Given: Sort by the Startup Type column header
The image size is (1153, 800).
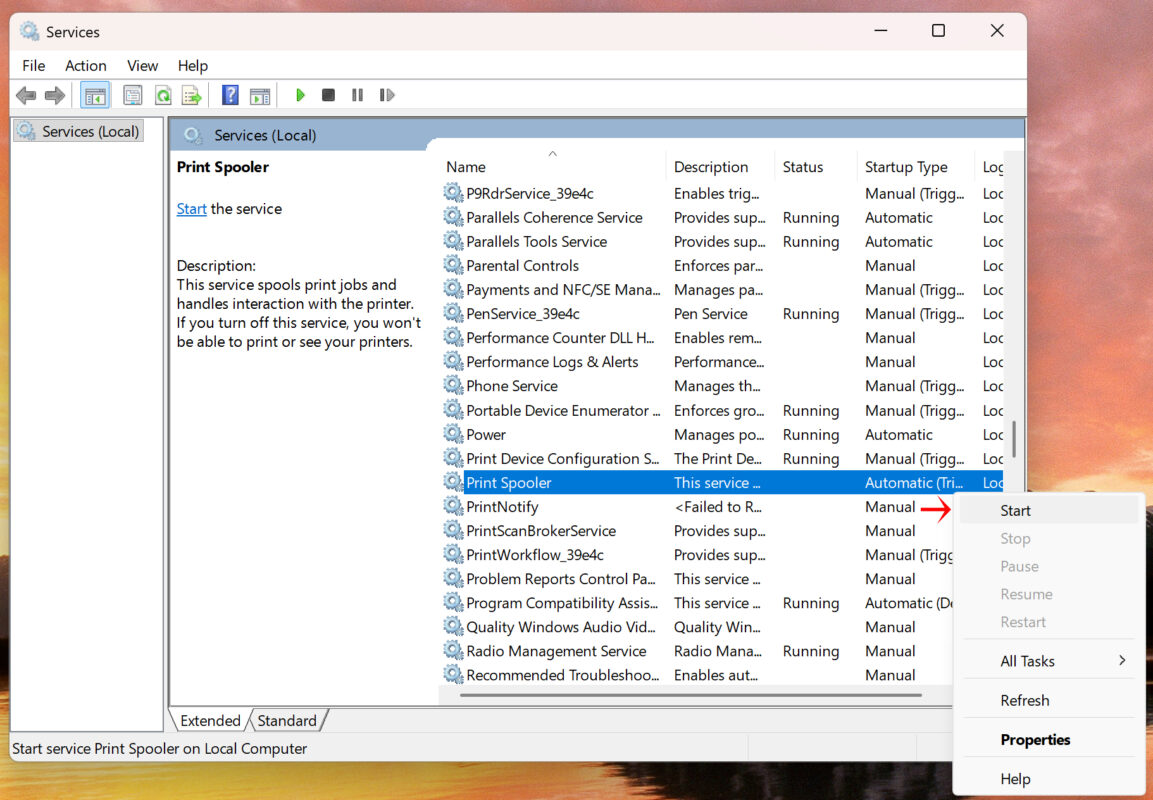Looking at the screenshot, I should pos(915,167).
